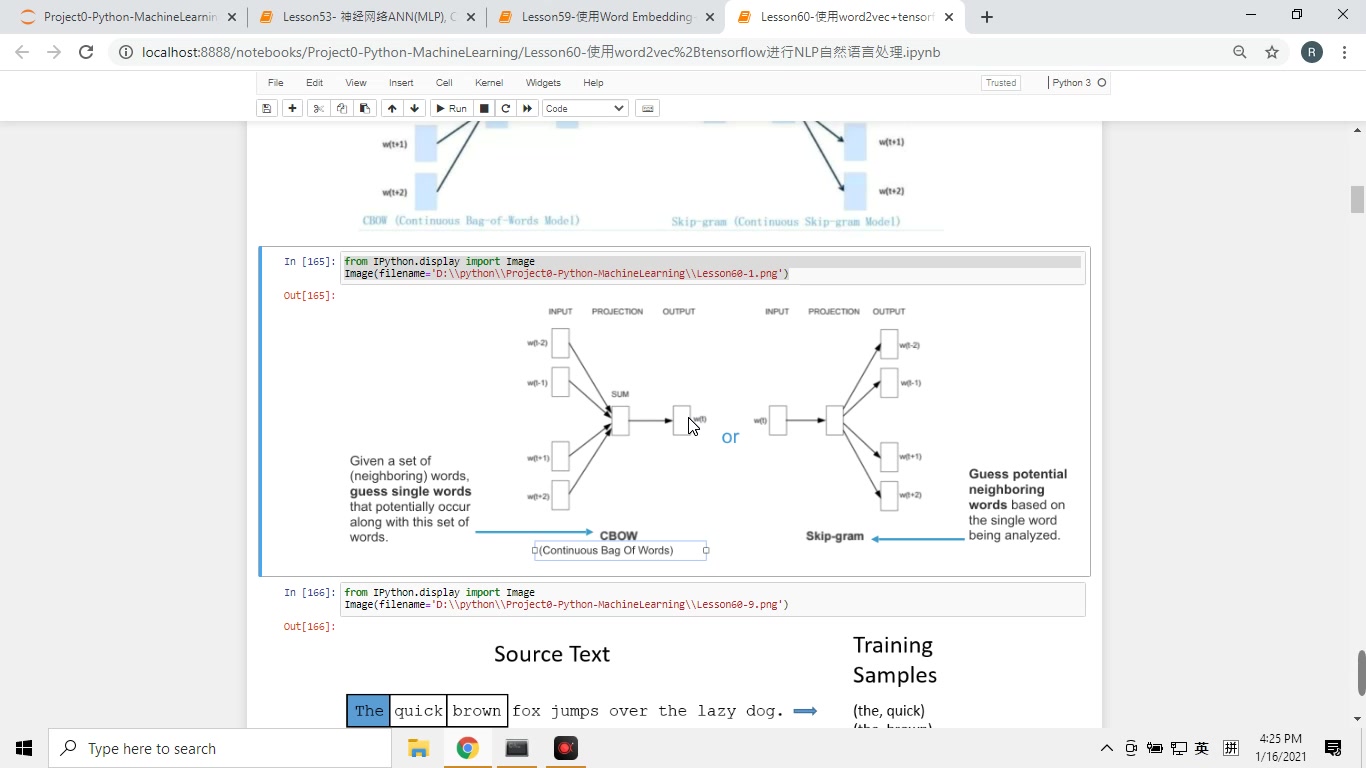Click the battery status tray icon
The height and width of the screenshot is (768, 1366).
click(x=1155, y=748)
